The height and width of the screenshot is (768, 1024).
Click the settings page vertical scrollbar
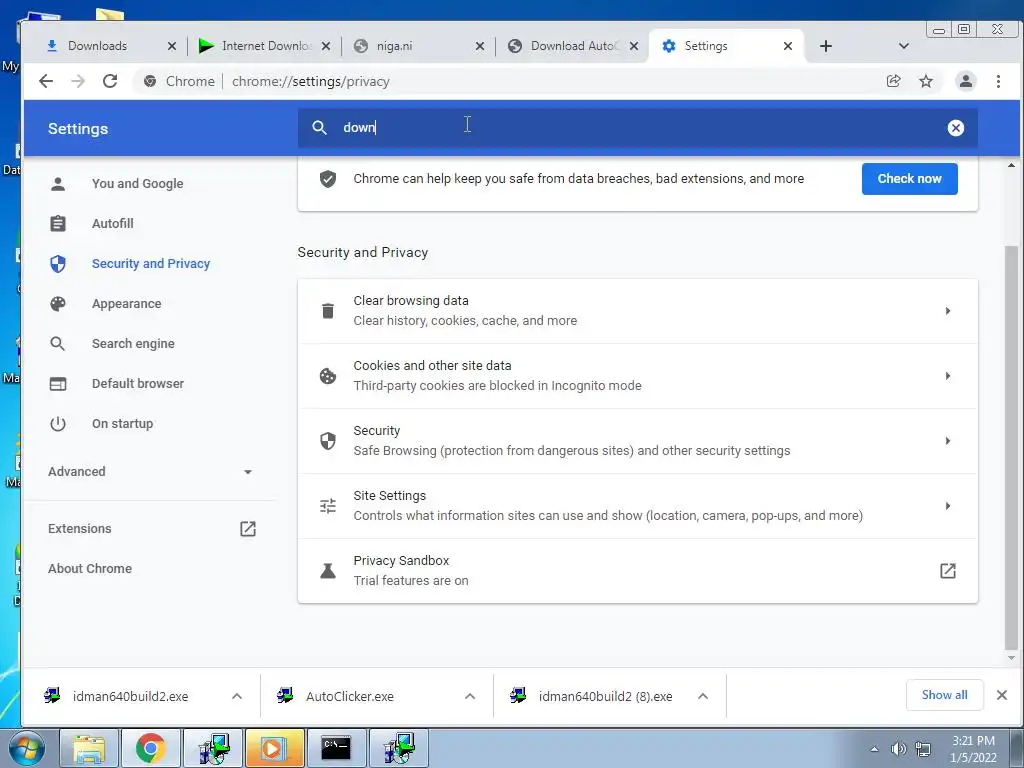(1011, 447)
